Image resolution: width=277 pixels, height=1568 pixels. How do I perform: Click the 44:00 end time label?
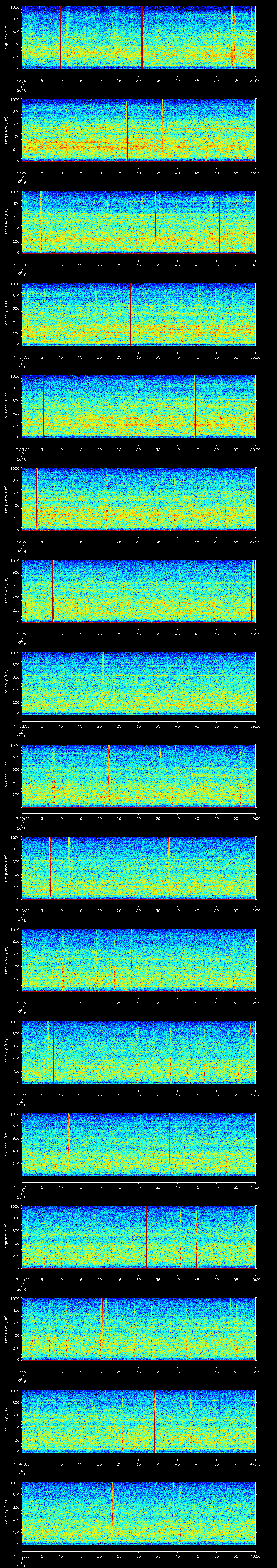click(x=256, y=1187)
